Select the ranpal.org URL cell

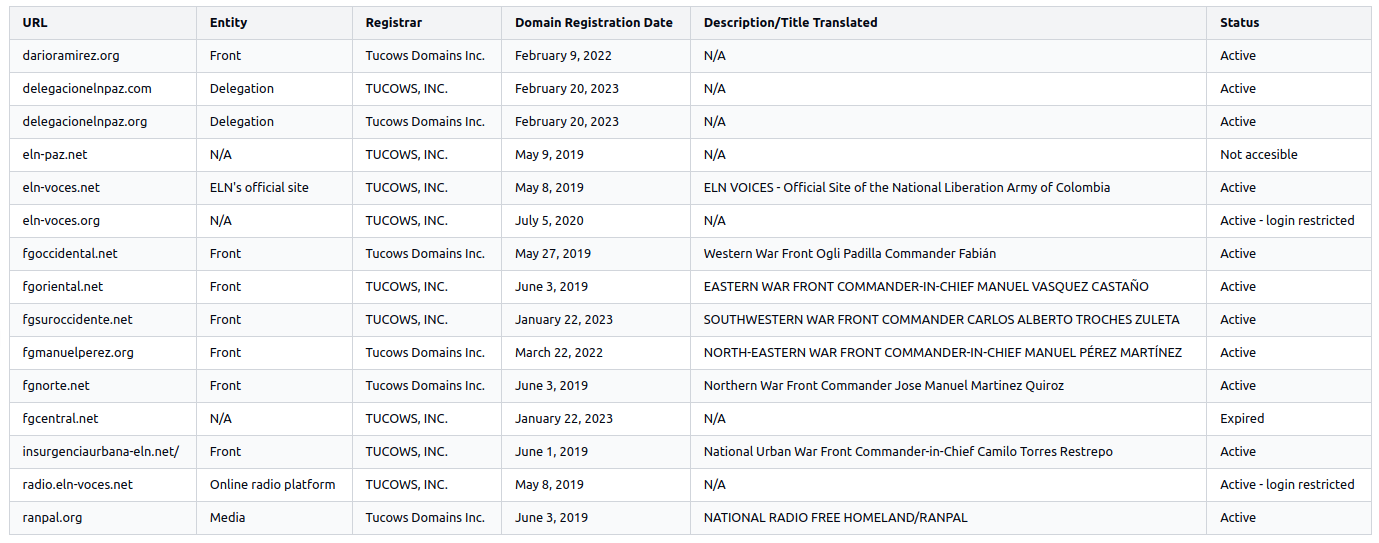click(103, 518)
